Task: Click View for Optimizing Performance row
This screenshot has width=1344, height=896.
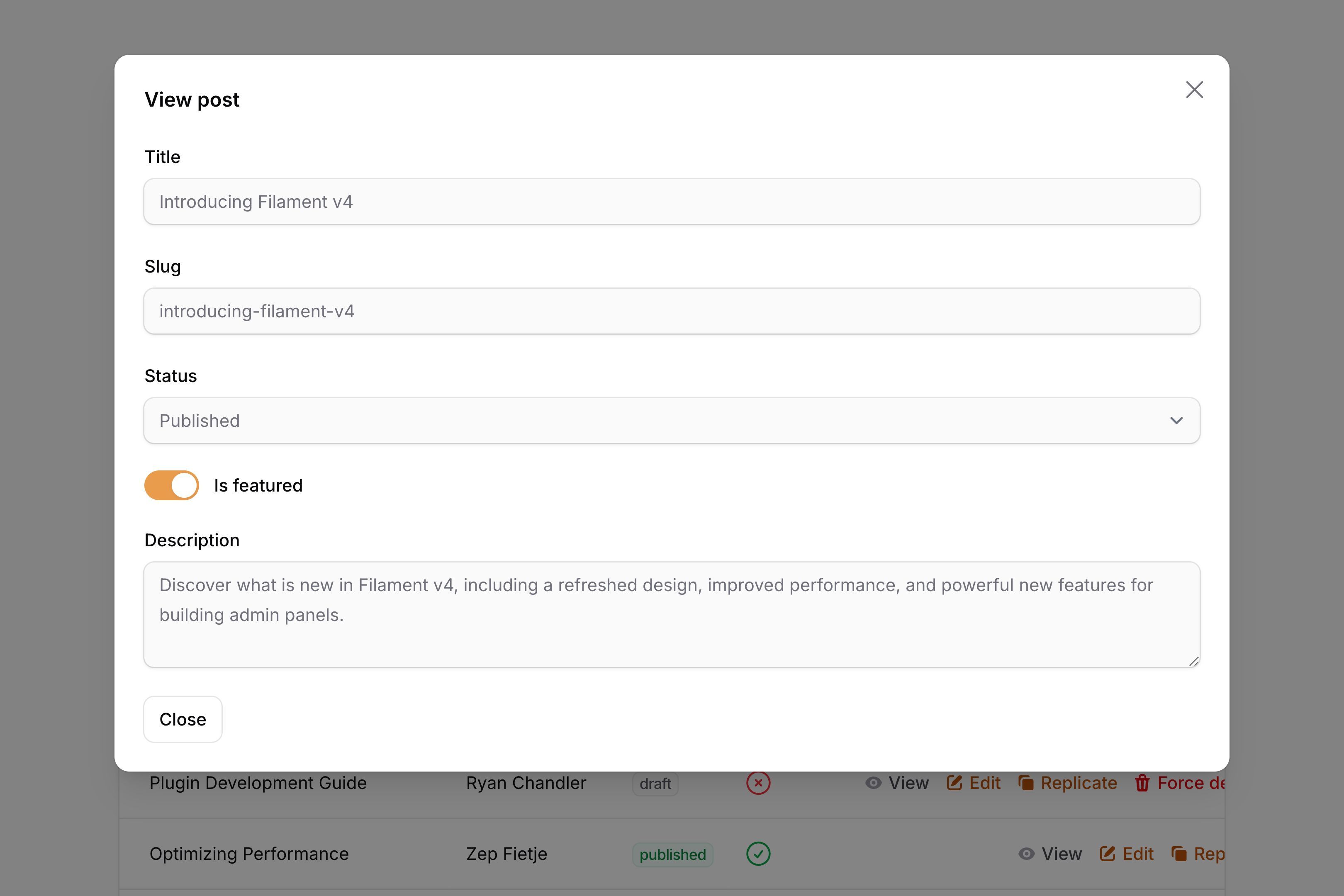Action: (1050, 854)
